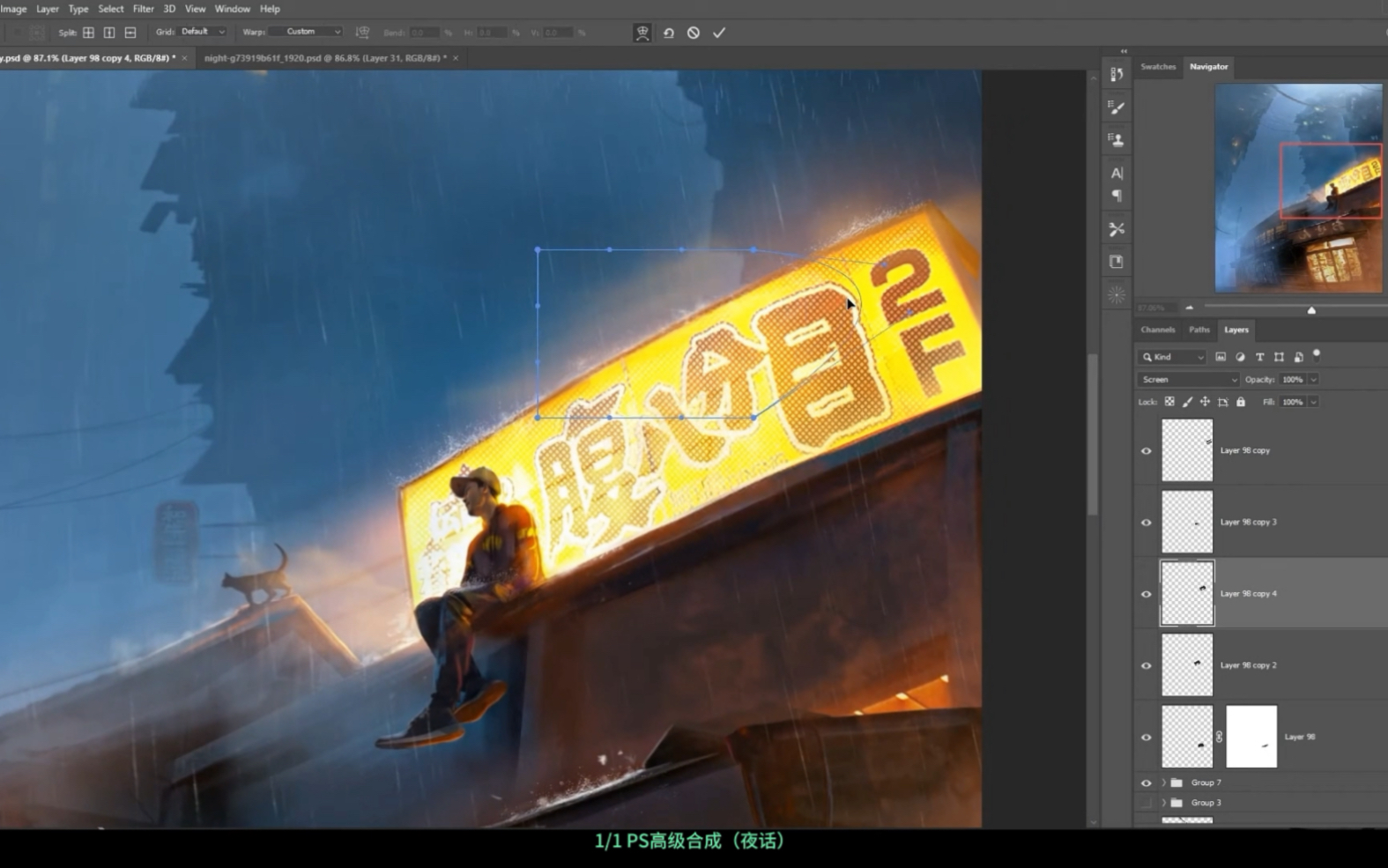
Task: Change the warp orientation icon
Action: pyautogui.click(x=362, y=33)
